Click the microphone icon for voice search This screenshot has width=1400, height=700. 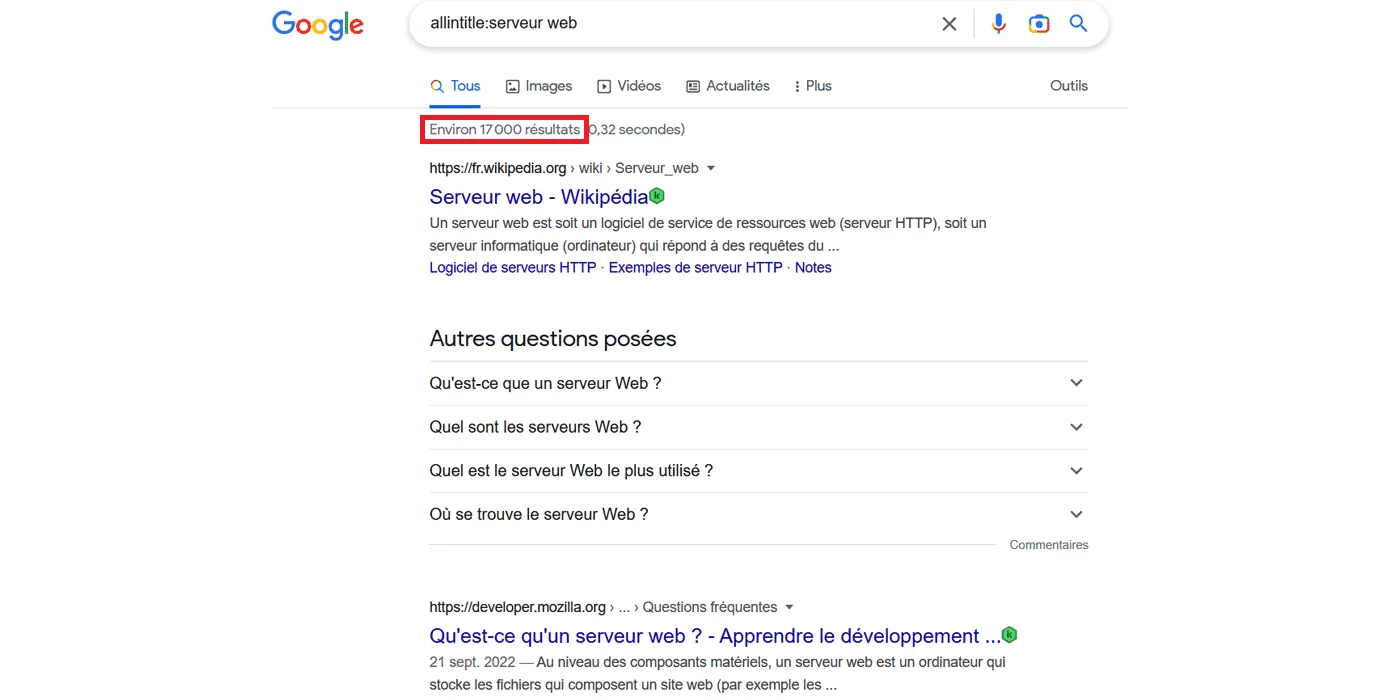tap(998, 23)
